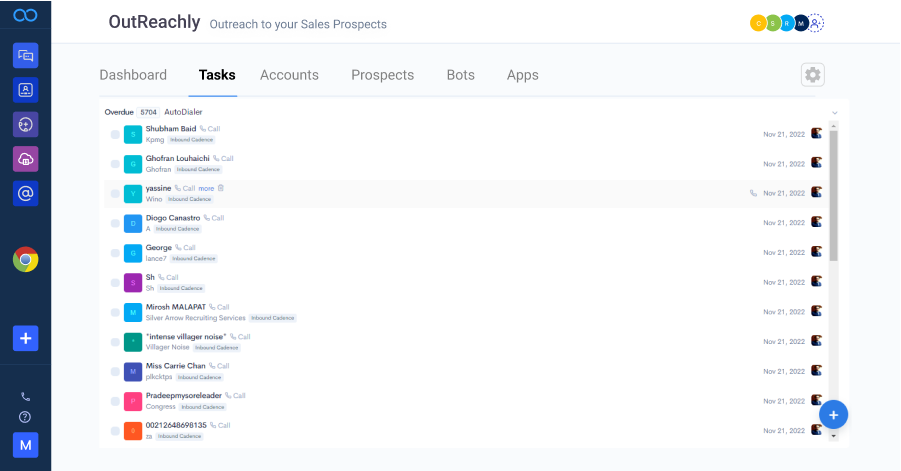Click the delete trash icon on yassine row
This screenshot has height=471, width=901.
tap(221, 188)
